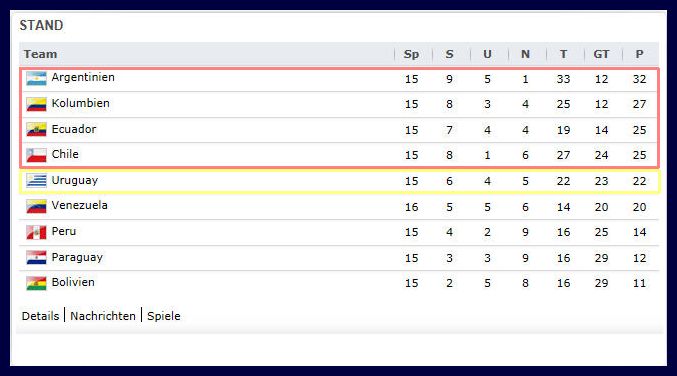Open the Details link
The height and width of the screenshot is (376, 677).
[41, 316]
